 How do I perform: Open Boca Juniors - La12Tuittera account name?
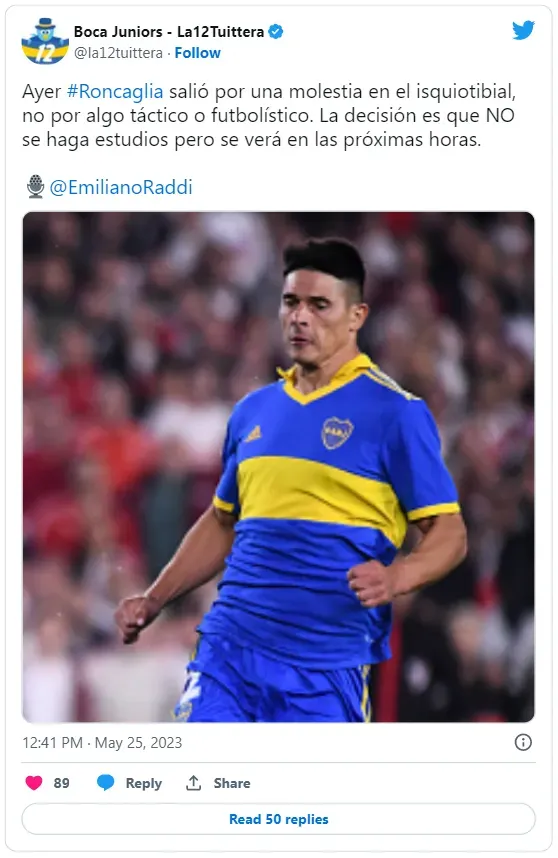click(x=169, y=32)
